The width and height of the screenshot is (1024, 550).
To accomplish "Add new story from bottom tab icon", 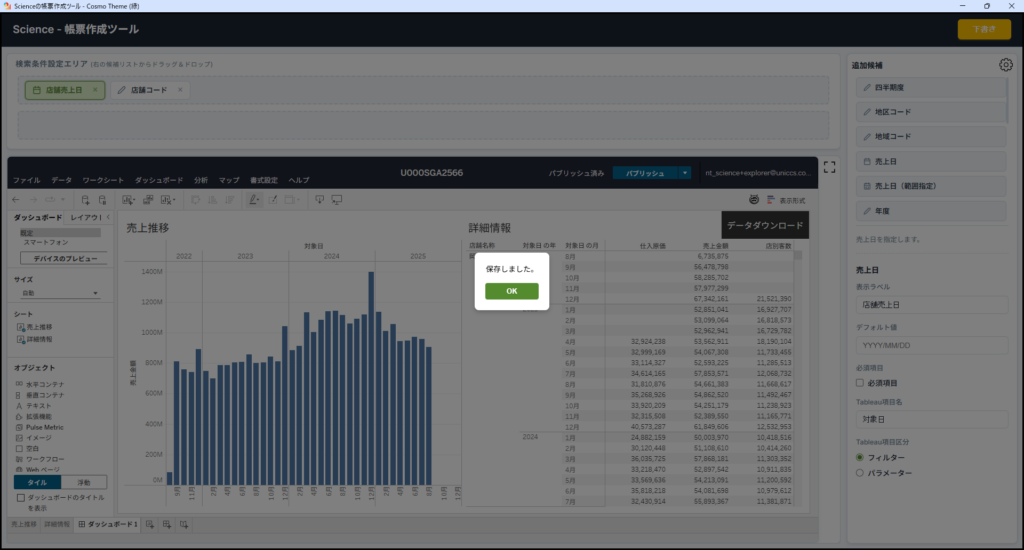I will (184, 525).
